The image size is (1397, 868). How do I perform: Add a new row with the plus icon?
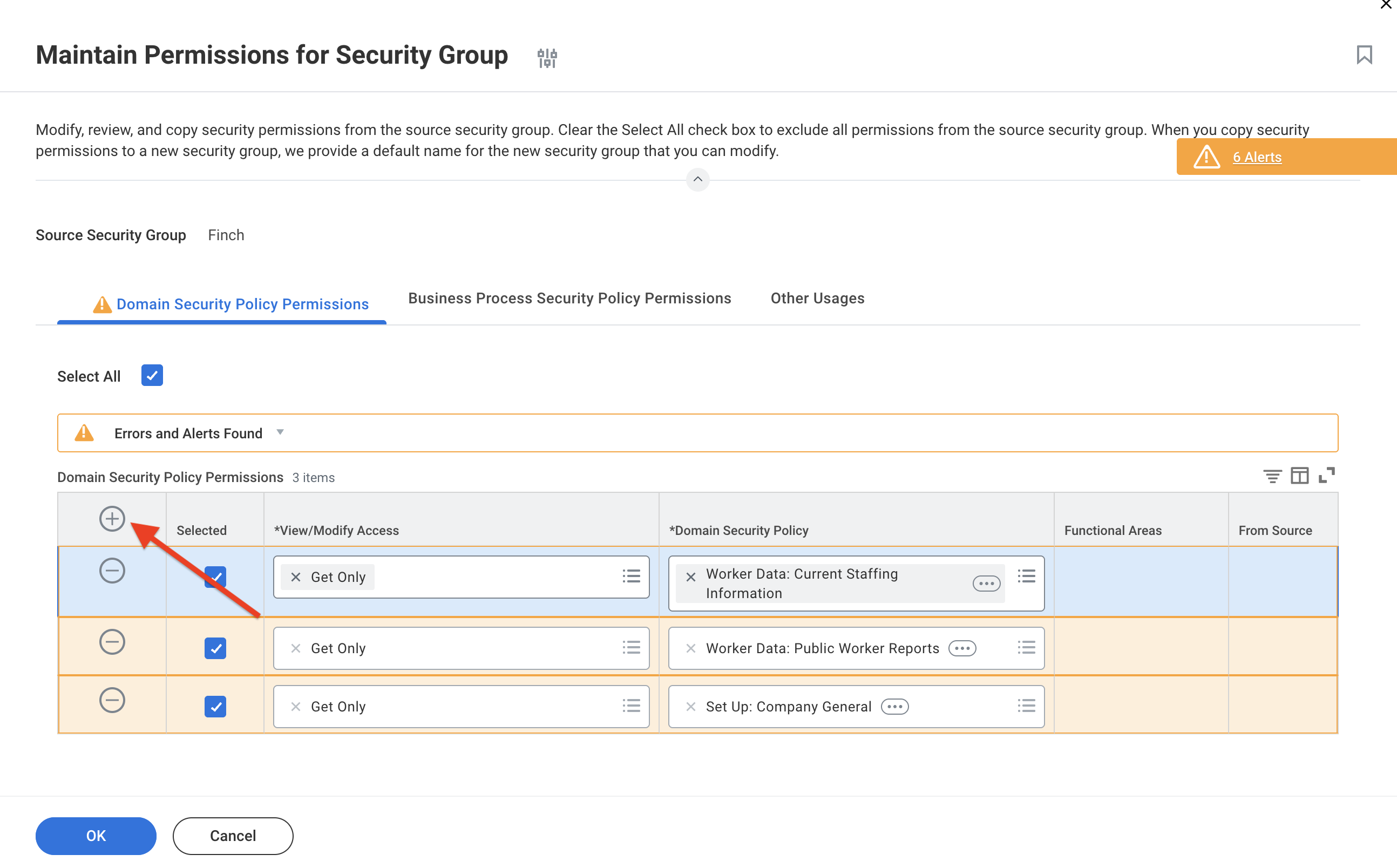(x=112, y=518)
